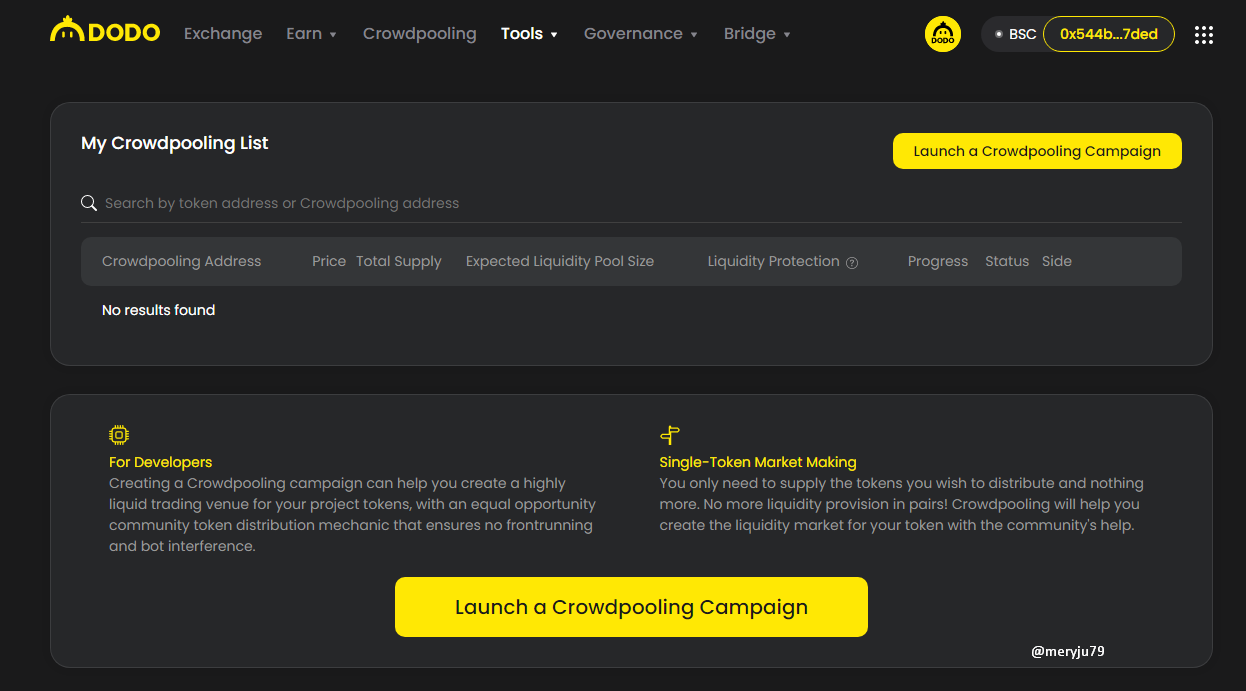Expand the Tools dropdown menu
The image size is (1246, 691).
(529, 34)
